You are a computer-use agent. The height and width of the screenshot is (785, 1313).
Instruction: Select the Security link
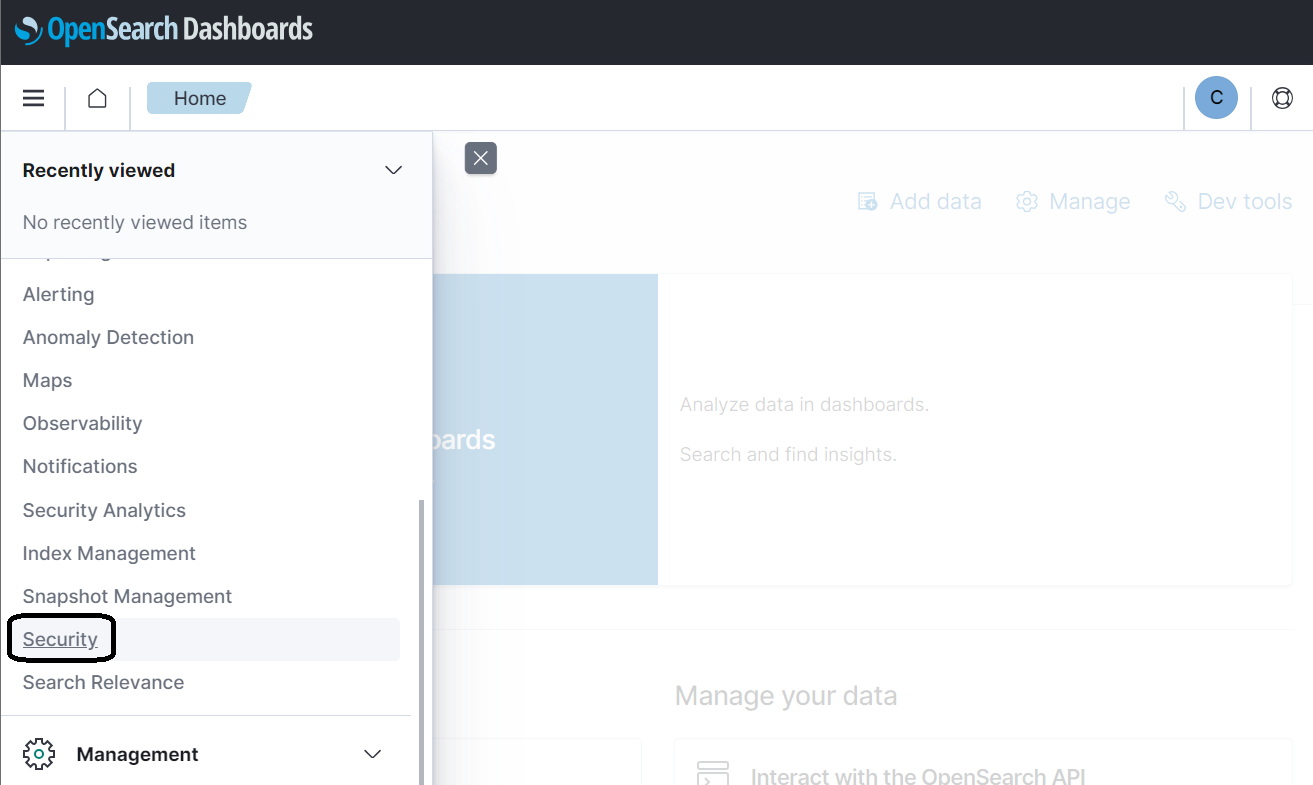(60, 639)
